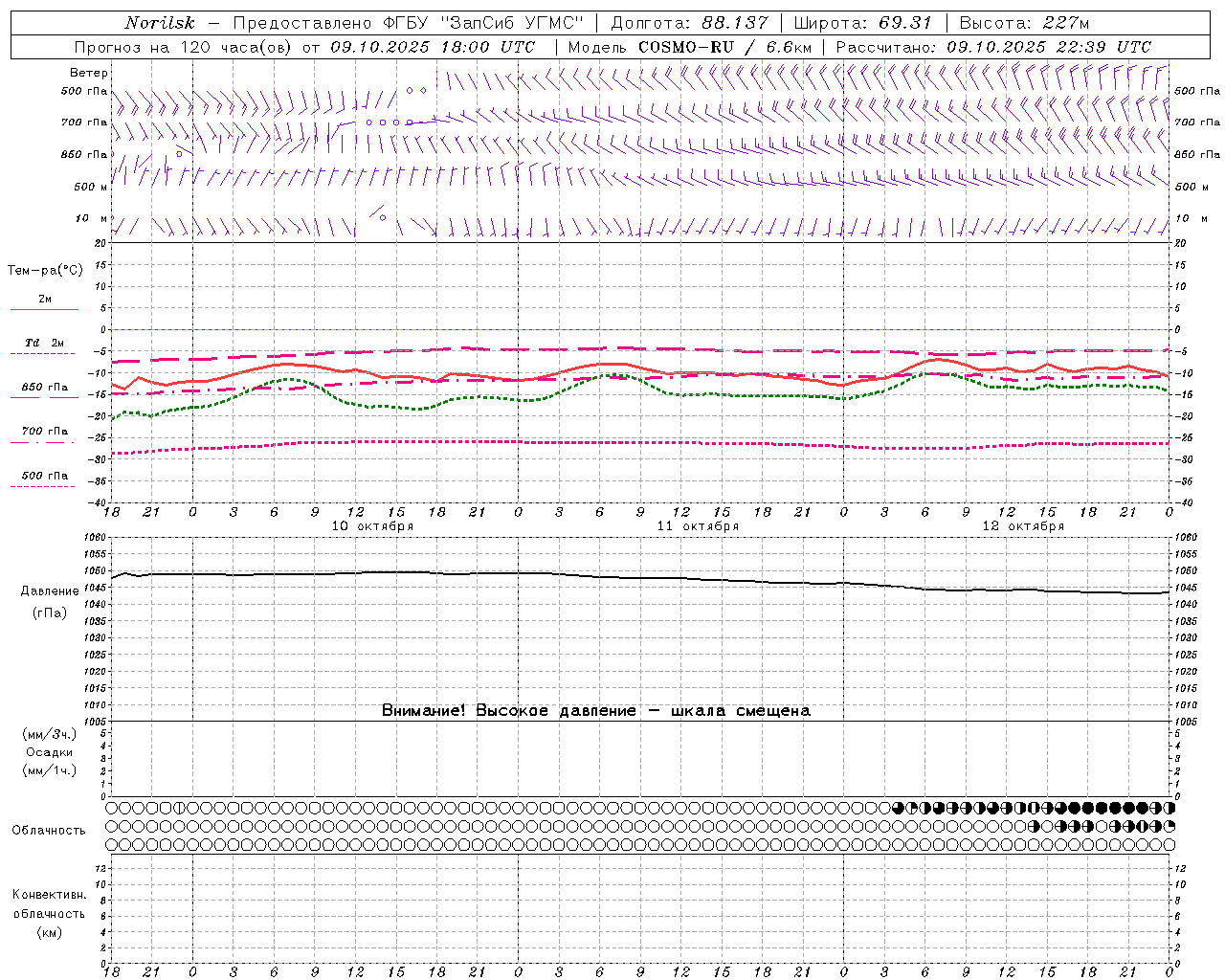The width and height of the screenshot is (1225, 980).
Task: Click the 10 октября date label
Action: point(373,526)
